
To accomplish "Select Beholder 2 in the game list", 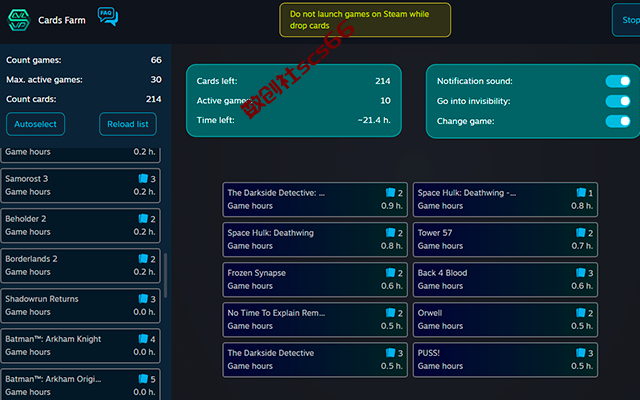I will click(80, 225).
